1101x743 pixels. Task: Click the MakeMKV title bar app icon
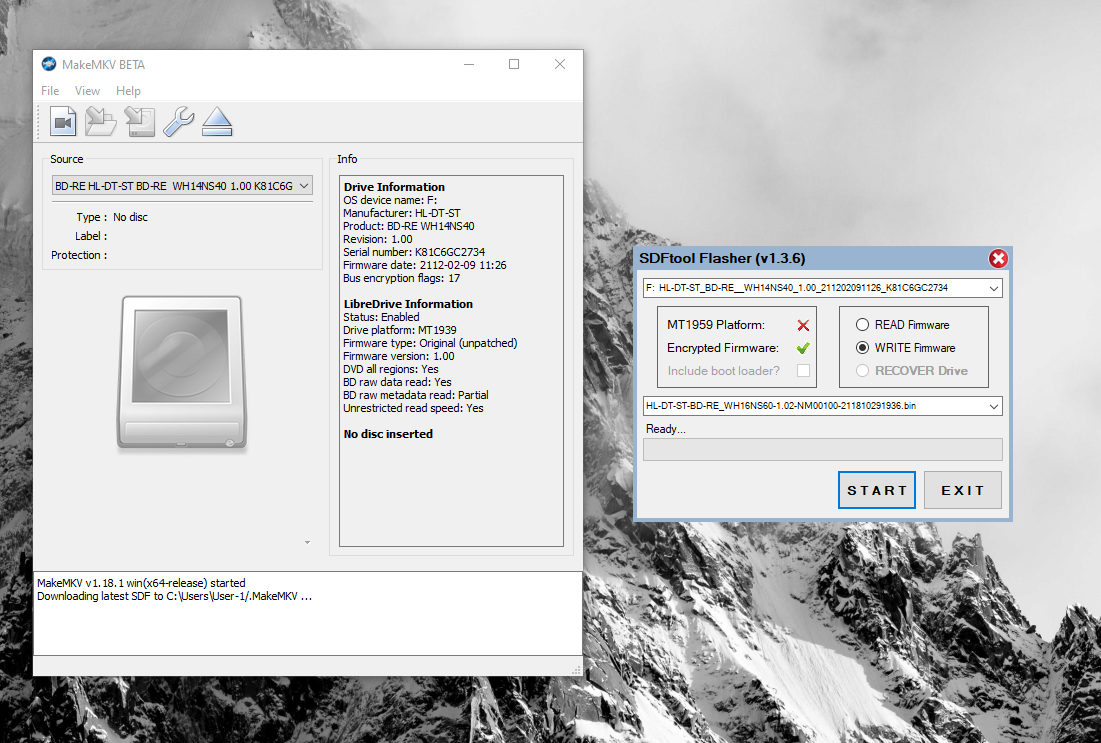click(x=48, y=64)
